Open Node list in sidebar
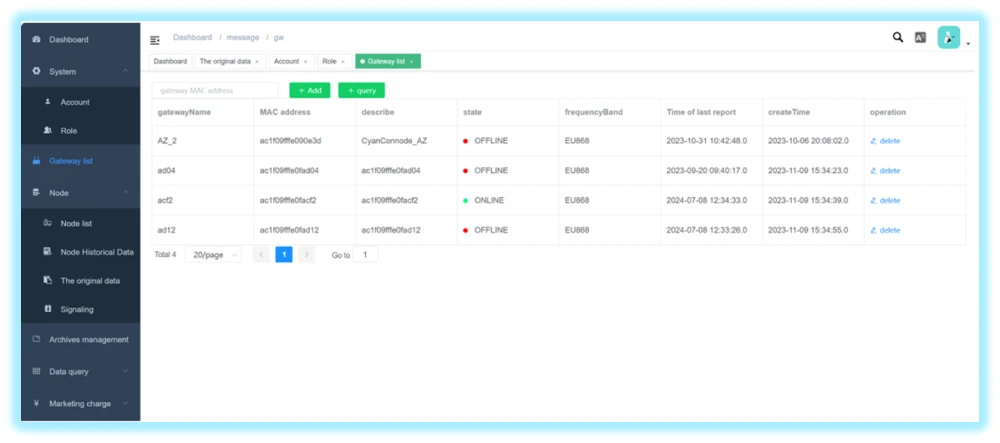 point(76,223)
